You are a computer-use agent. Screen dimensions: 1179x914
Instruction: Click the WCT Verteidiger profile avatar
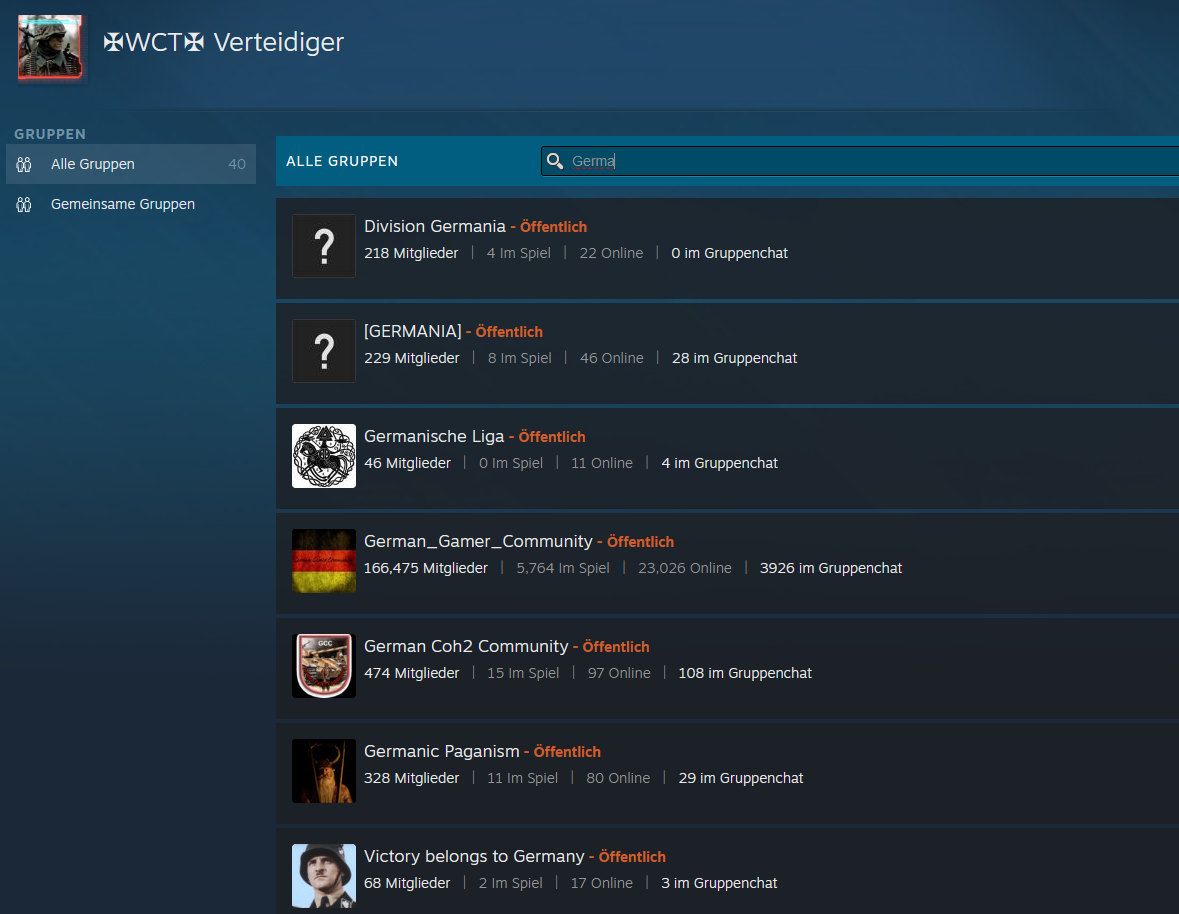[x=50, y=47]
